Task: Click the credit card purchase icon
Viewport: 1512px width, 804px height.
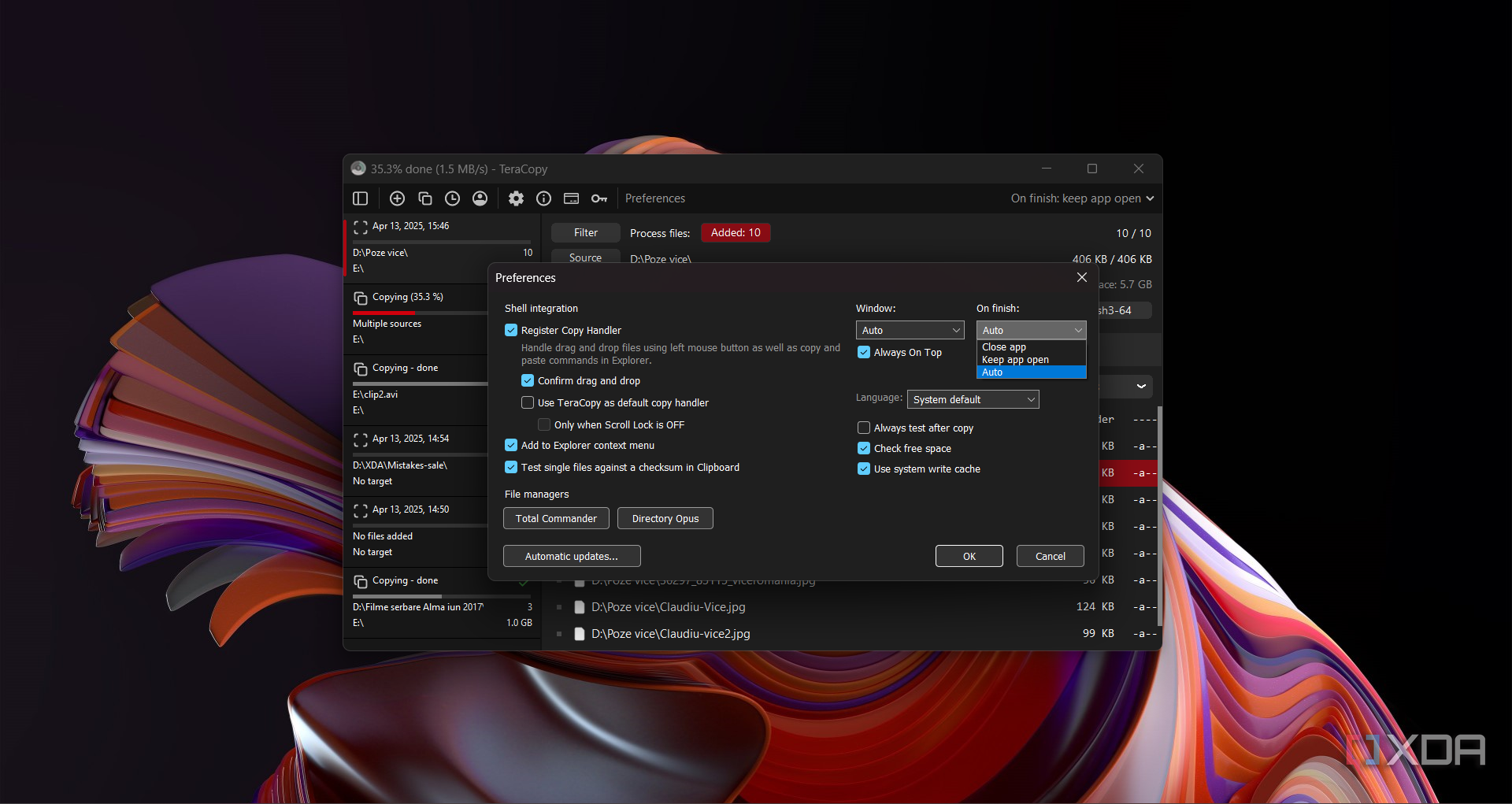Action: (572, 198)
